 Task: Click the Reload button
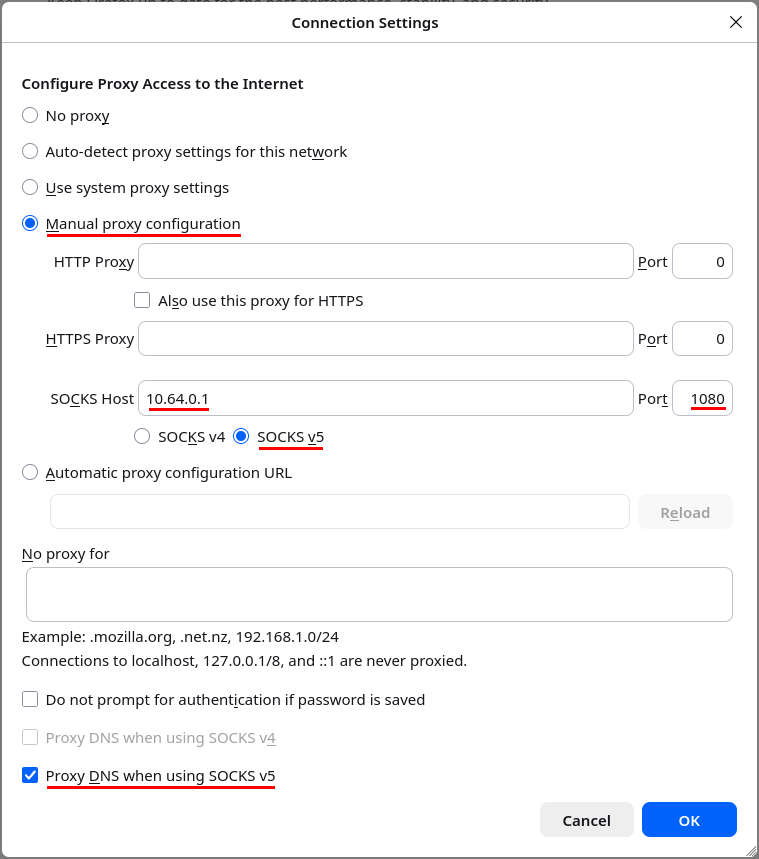point(685,511)
